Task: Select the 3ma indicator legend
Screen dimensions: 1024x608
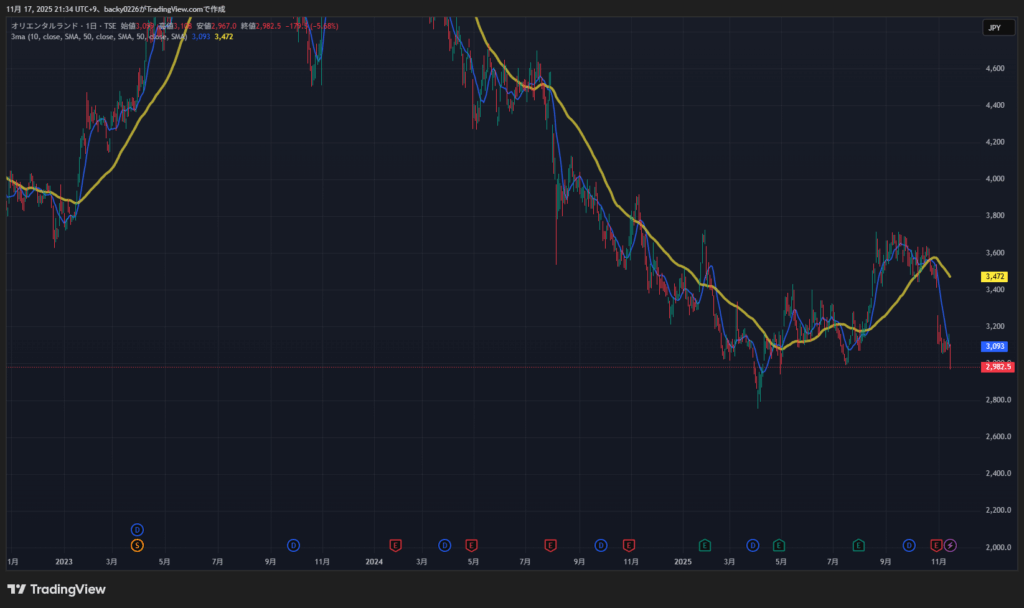Action: pyautogui.click(x=20, y=36)
